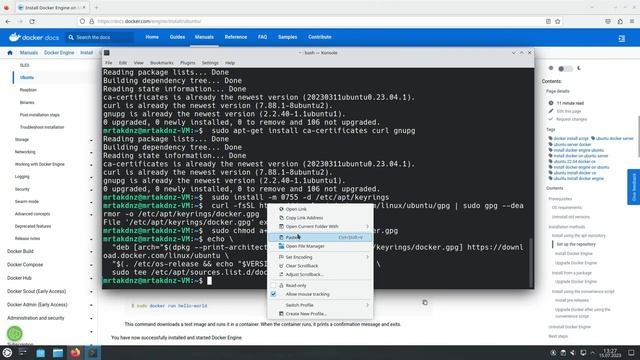Open the Reference nav link

(x=236, y=37)
